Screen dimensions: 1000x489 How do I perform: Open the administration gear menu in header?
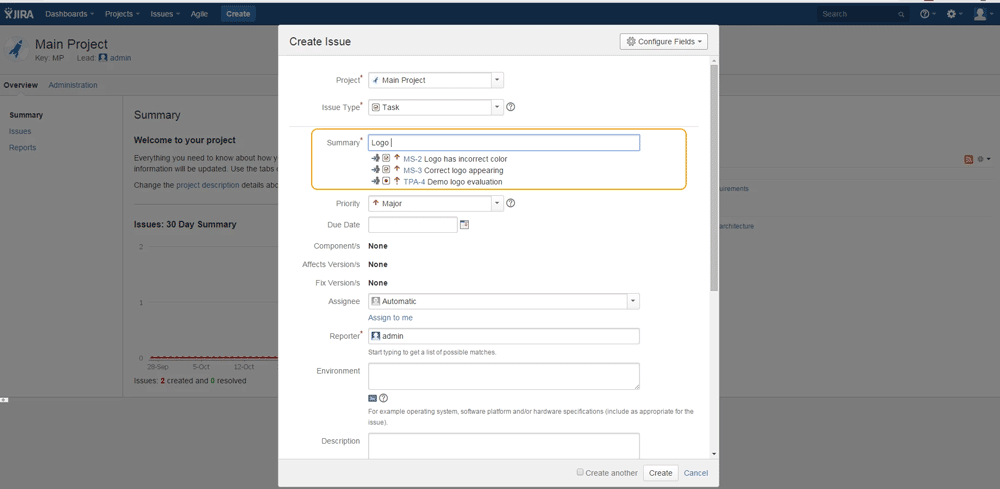(x=955, y=13)
